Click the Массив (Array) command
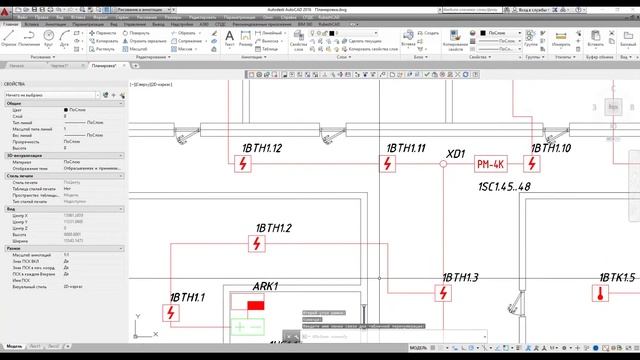Image resolution: width=640 pixels, height=360 pixels. coord(182,49)
